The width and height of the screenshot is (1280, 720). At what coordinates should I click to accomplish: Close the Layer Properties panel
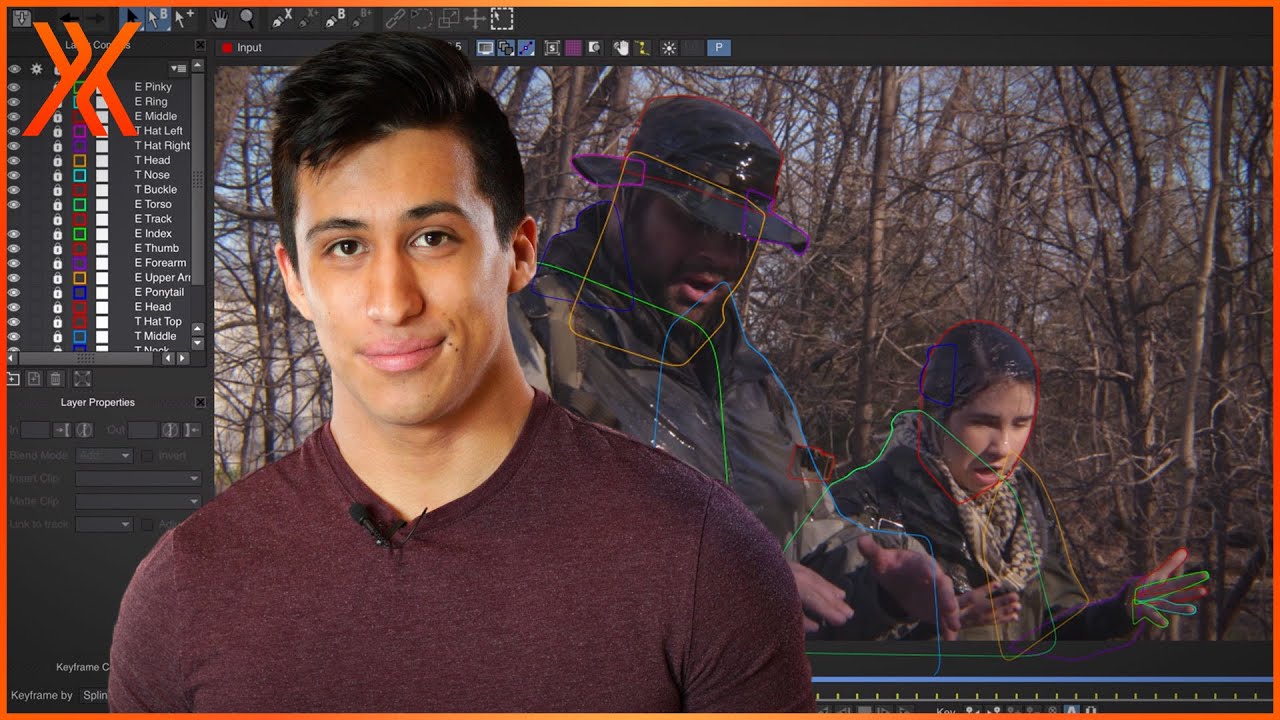[x=200, y=402]
